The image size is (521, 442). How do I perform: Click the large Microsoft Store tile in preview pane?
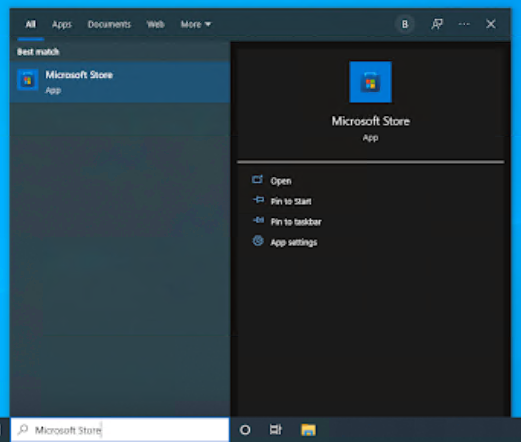(x=370, y=82)
